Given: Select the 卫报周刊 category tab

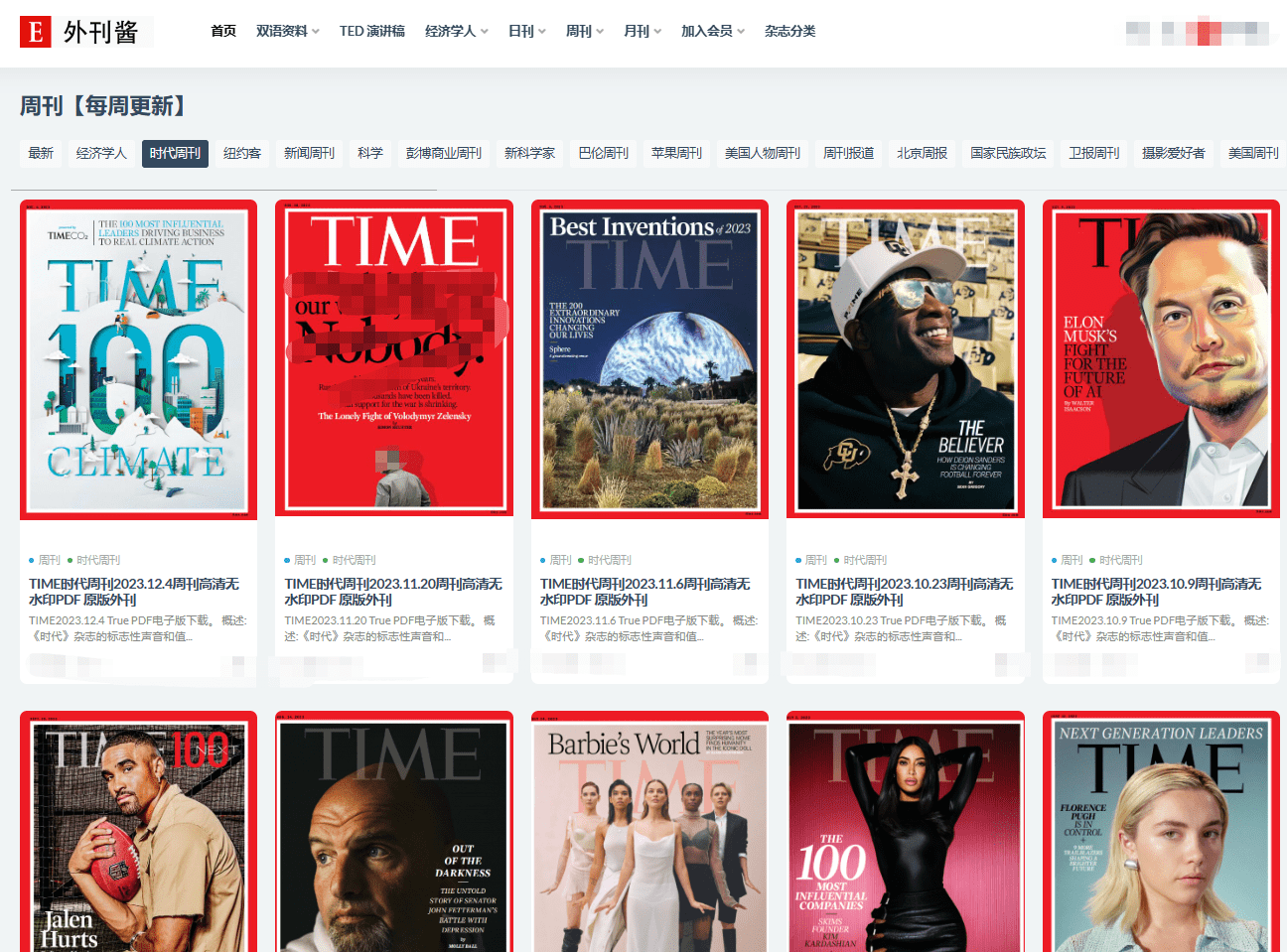Looking at the screenshot, I should pyautogui.click(x=1094, y=153).
